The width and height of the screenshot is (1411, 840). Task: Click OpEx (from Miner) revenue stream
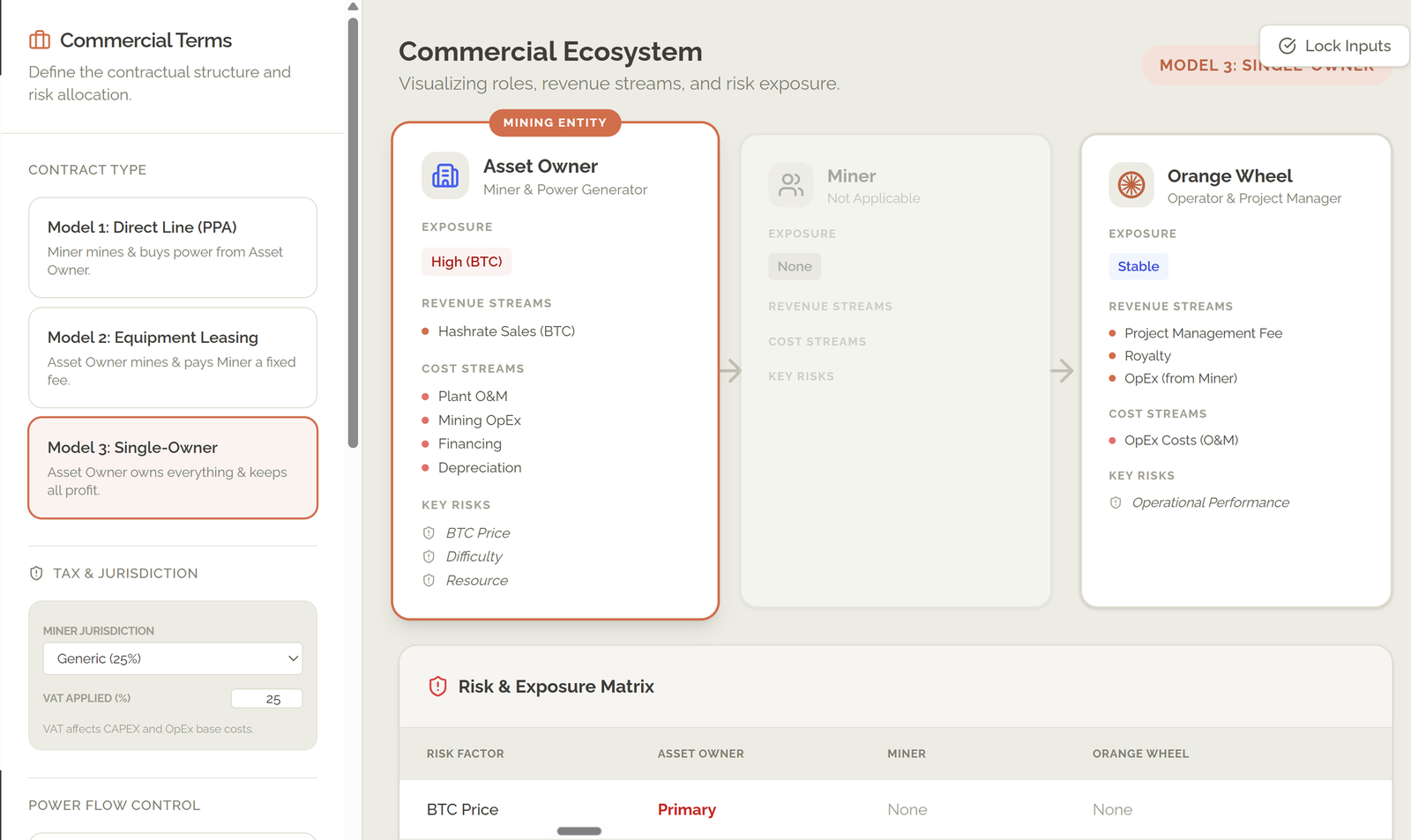click(1181, 378)
